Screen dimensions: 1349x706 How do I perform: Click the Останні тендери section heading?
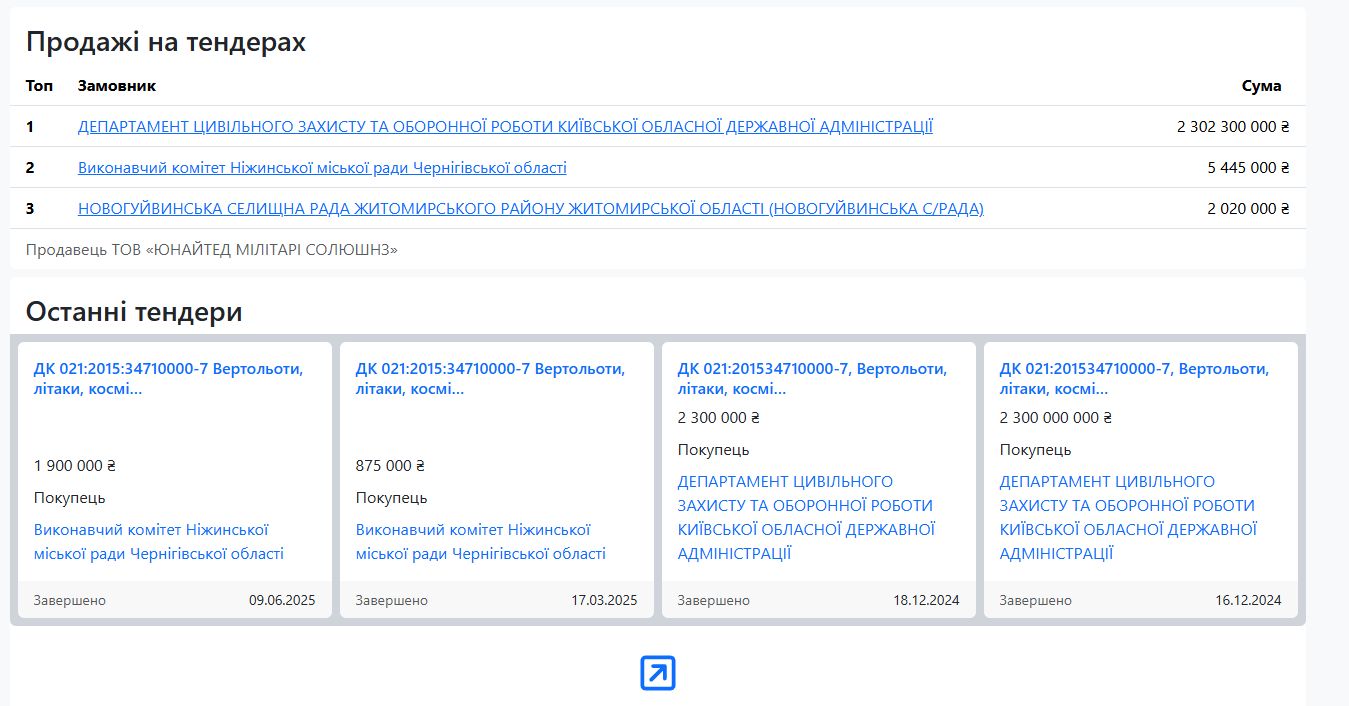pyautogui.click(x=134, y=312)
